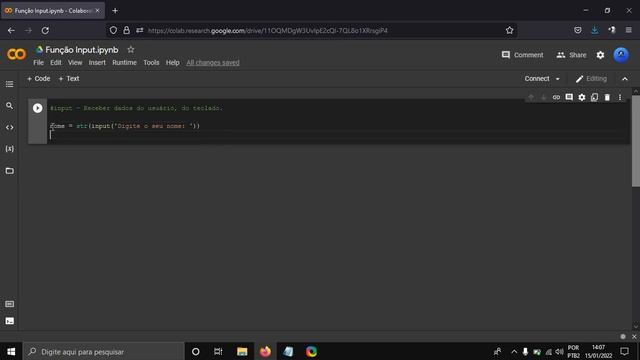Open the File menu
The height and width of the screenshot is (360, 640).
[38, 62]
